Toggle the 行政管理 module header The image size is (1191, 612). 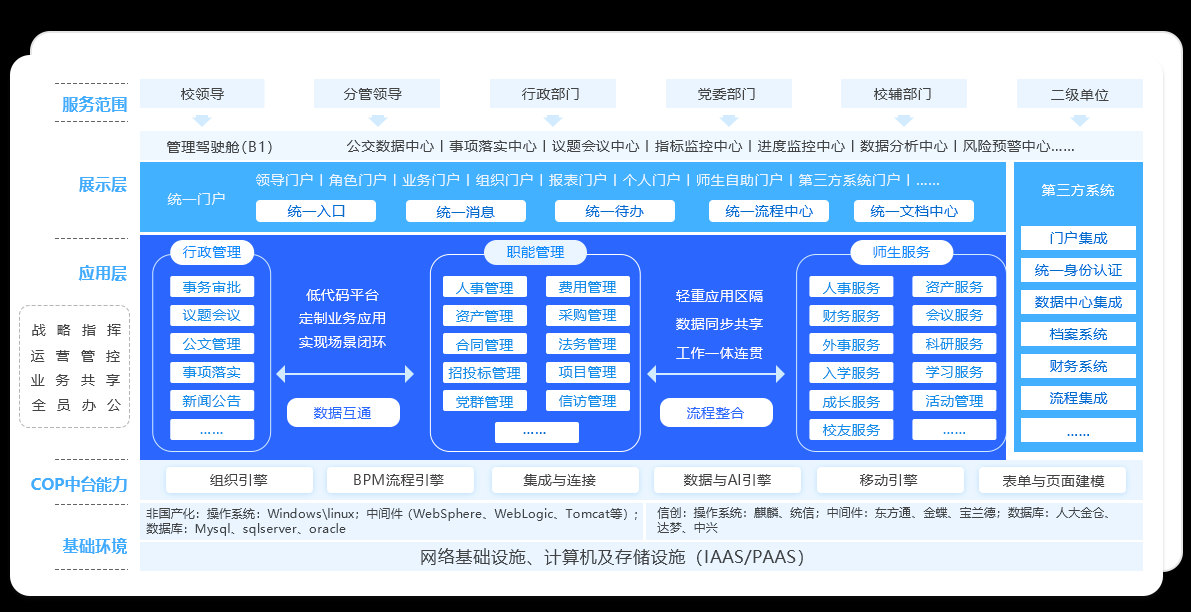[x=210, y=252]
